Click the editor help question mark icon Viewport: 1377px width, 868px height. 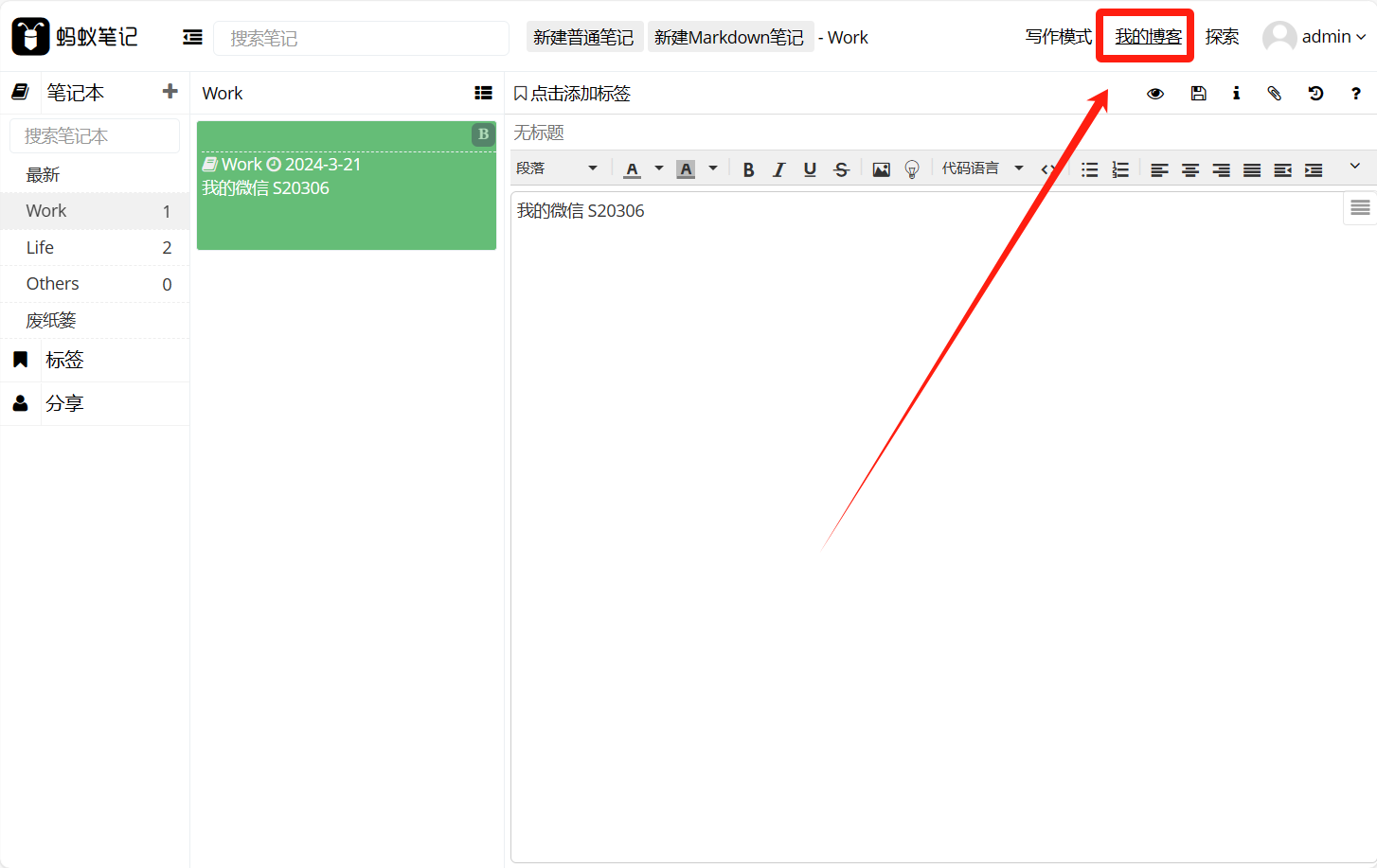(x=1356, y=94)
